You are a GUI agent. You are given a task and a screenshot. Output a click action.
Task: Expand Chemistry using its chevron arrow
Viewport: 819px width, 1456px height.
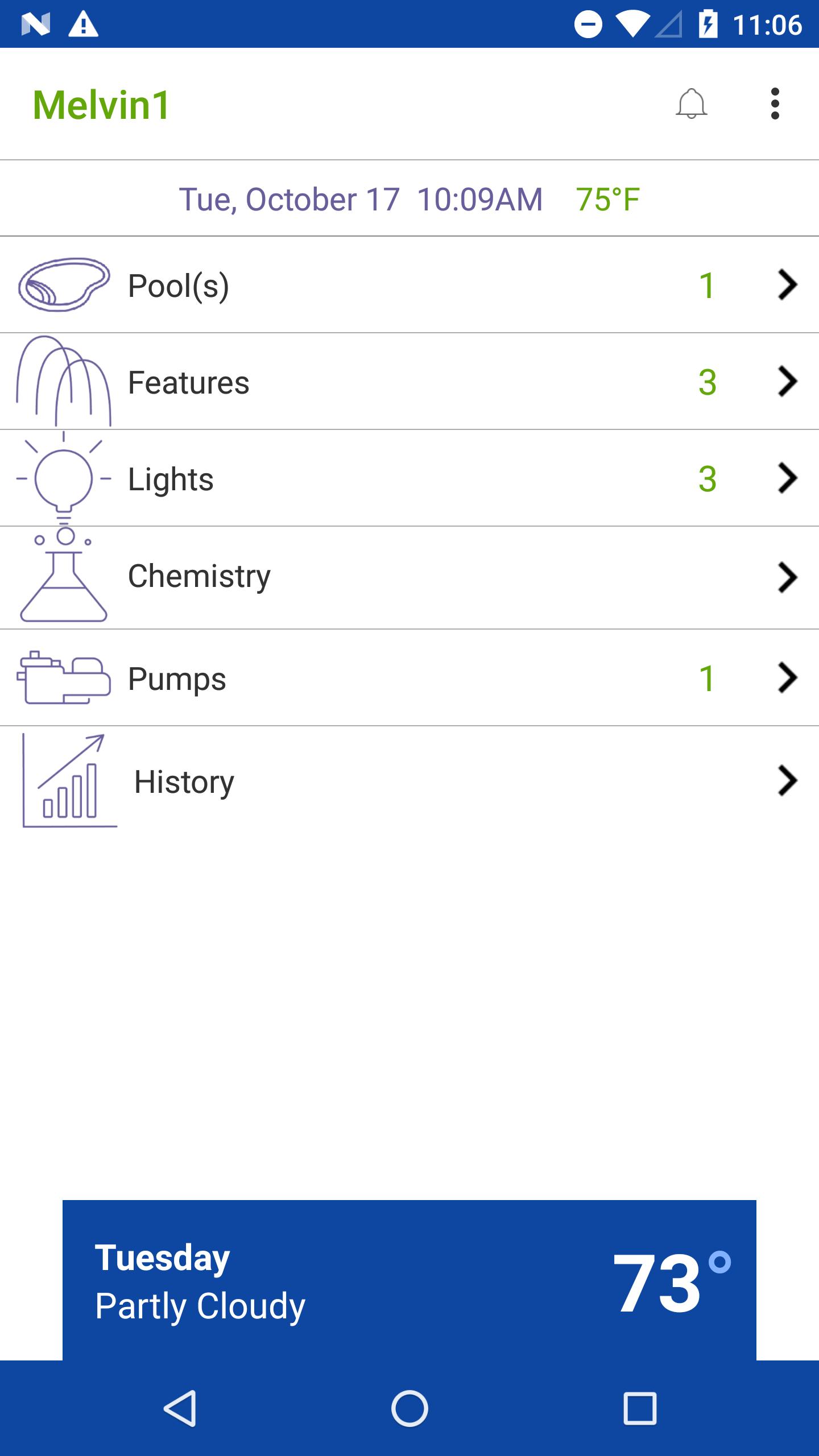pos(787,577)
